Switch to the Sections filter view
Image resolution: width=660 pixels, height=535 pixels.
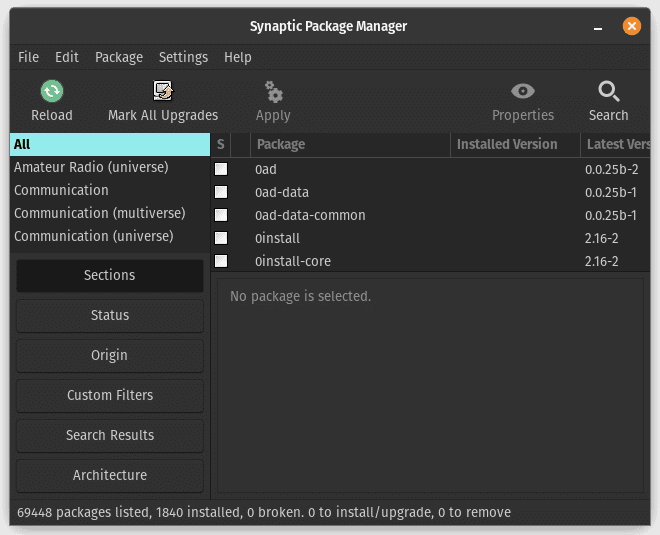110,275
